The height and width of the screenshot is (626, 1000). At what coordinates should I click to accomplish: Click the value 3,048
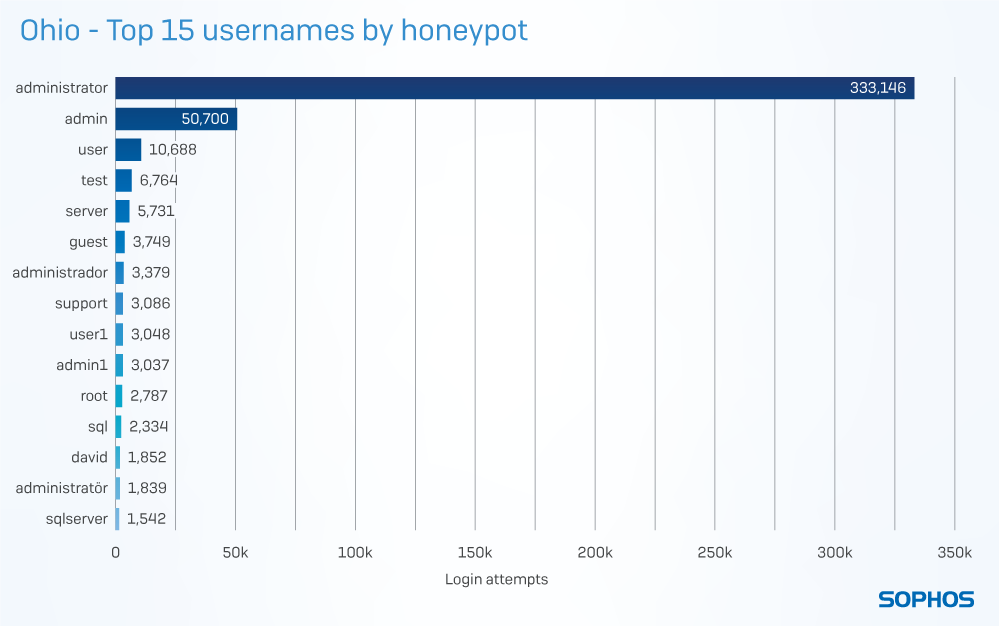click(151, 334)
